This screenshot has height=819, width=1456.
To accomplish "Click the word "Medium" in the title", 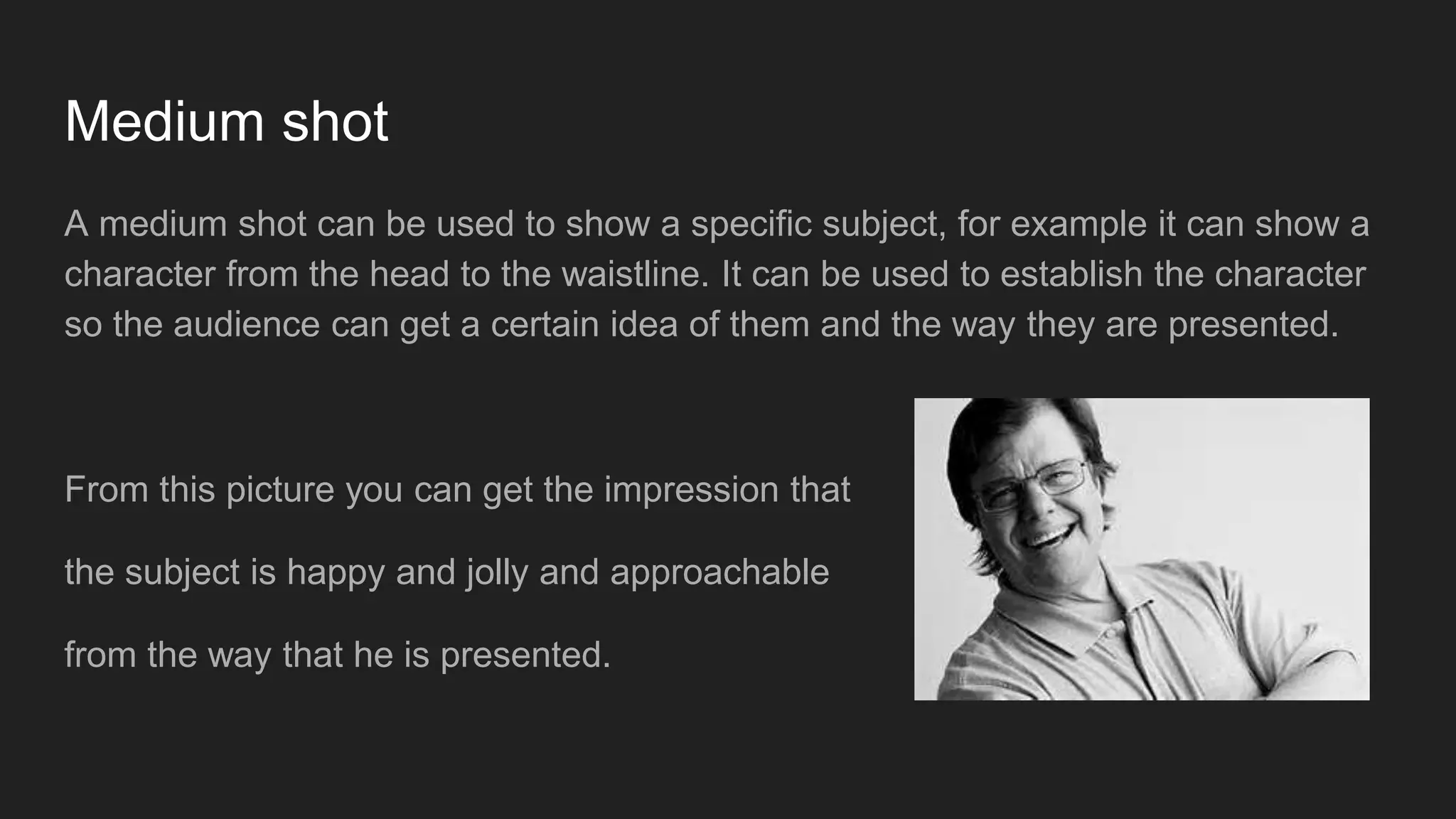I will [164, 122].
